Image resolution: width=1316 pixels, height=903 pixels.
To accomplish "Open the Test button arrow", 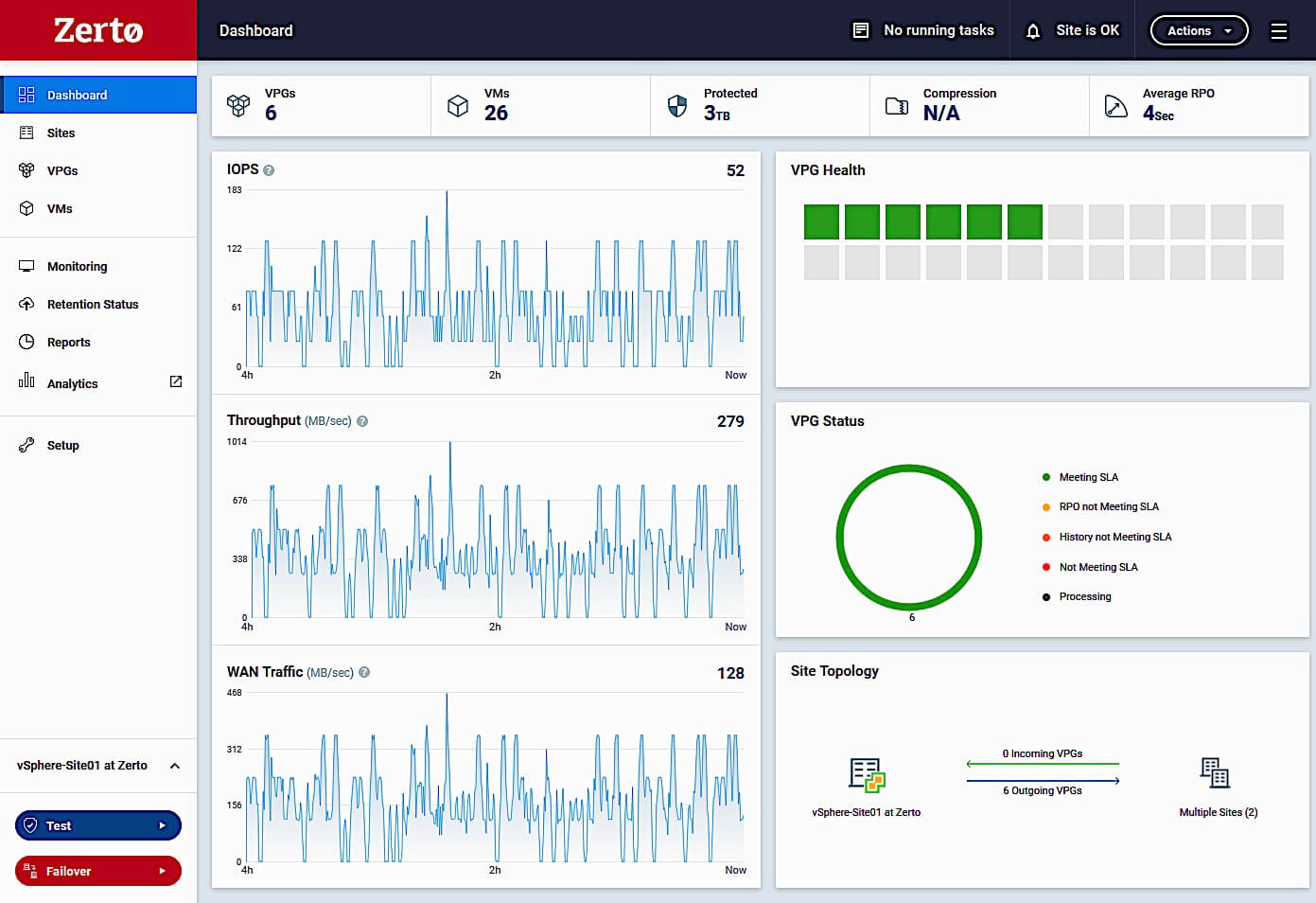I will [162, 825].
